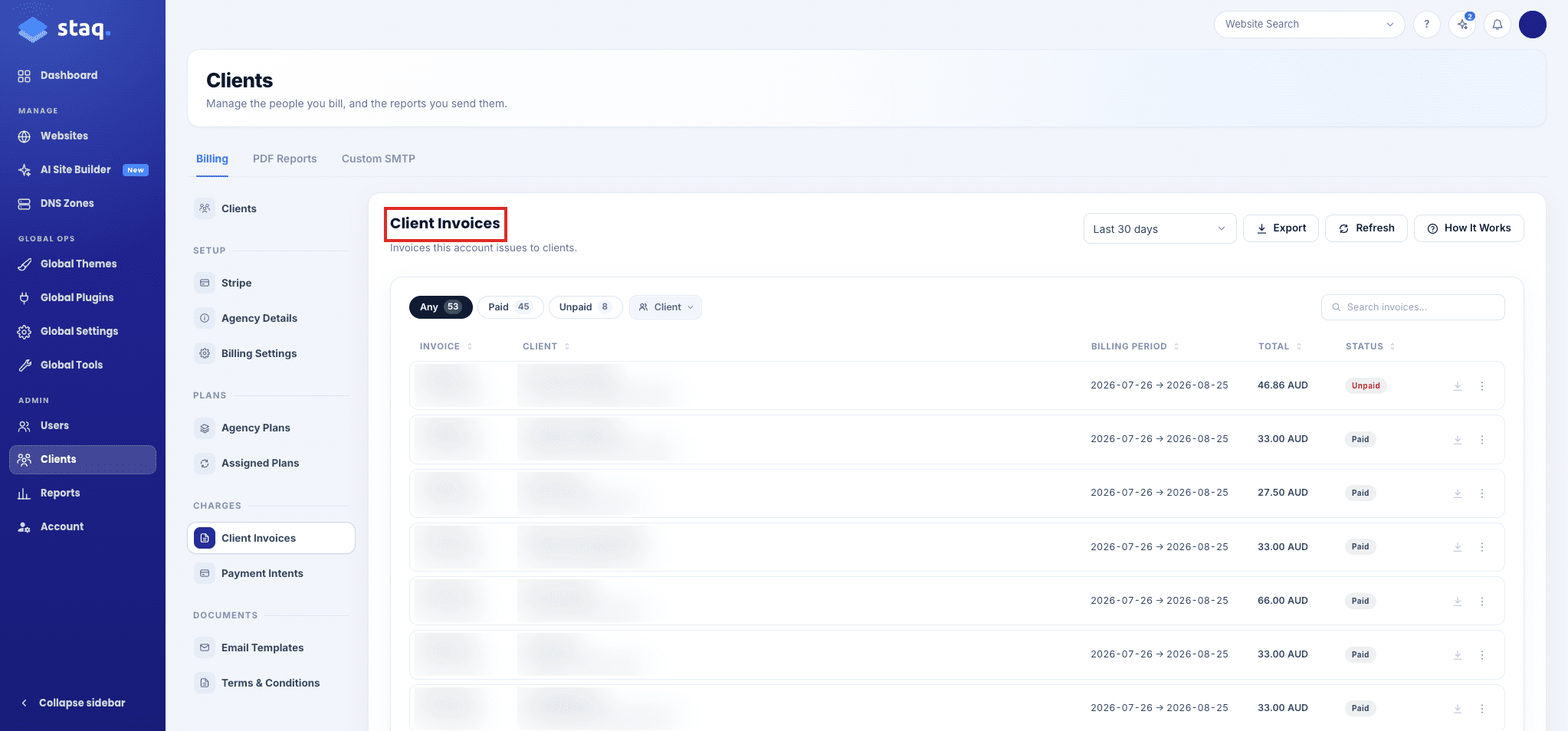Open Terms & Conditions document
The width and height of the screenshot is (1568, 731).
[x=271, y=683]
